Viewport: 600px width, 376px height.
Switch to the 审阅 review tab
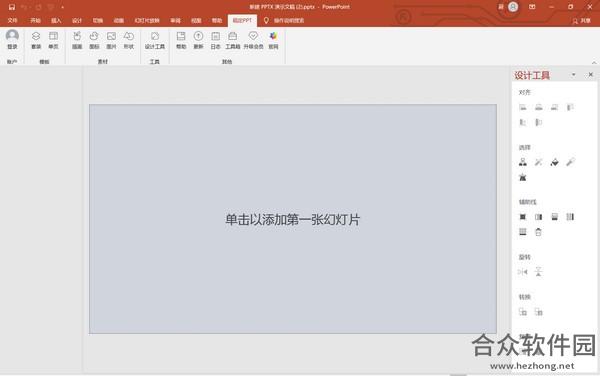pyautogui.click(x=176, y=20)
